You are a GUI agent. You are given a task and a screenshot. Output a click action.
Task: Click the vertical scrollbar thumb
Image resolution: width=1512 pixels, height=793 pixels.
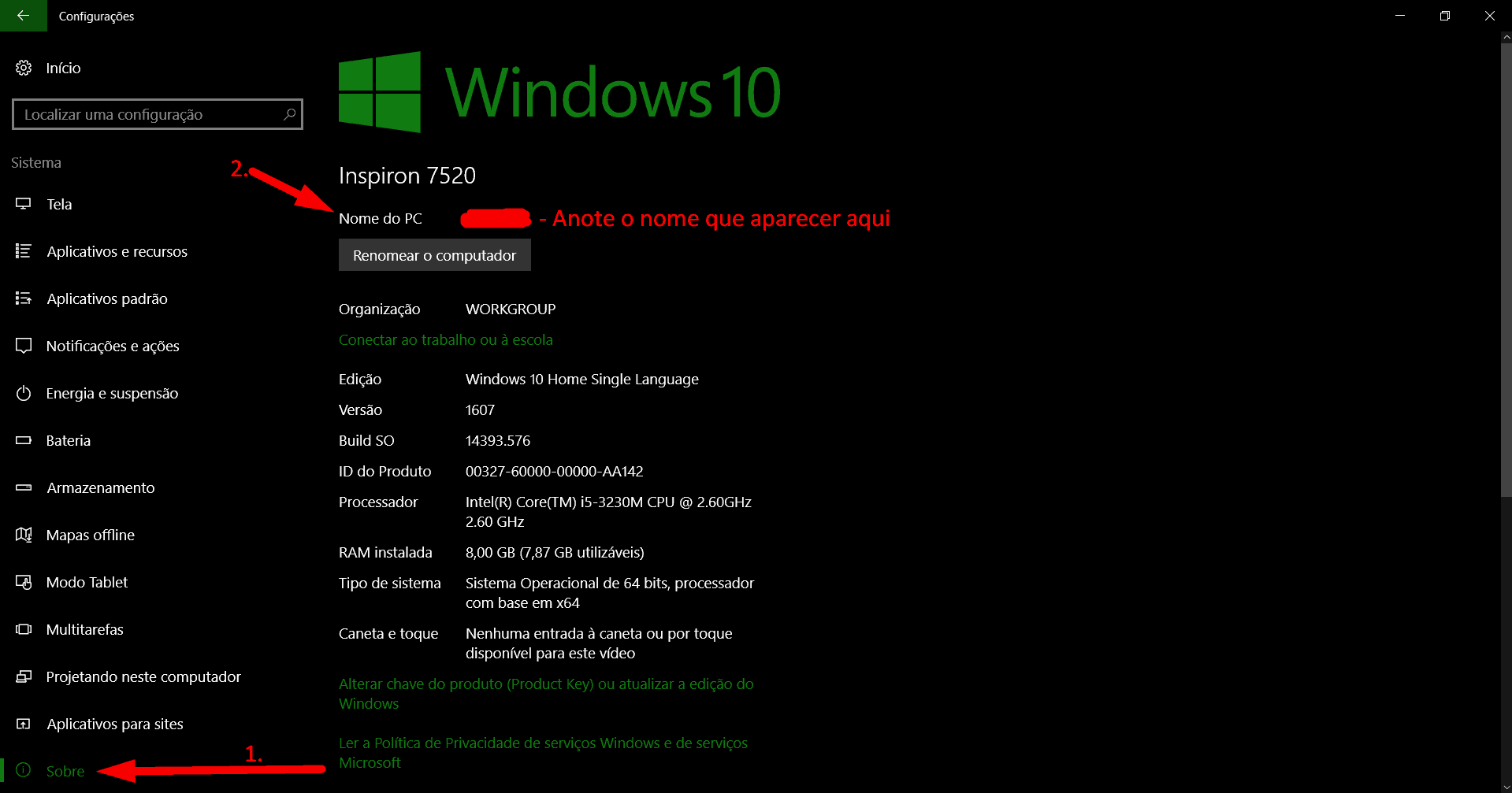coord(1506,270)
